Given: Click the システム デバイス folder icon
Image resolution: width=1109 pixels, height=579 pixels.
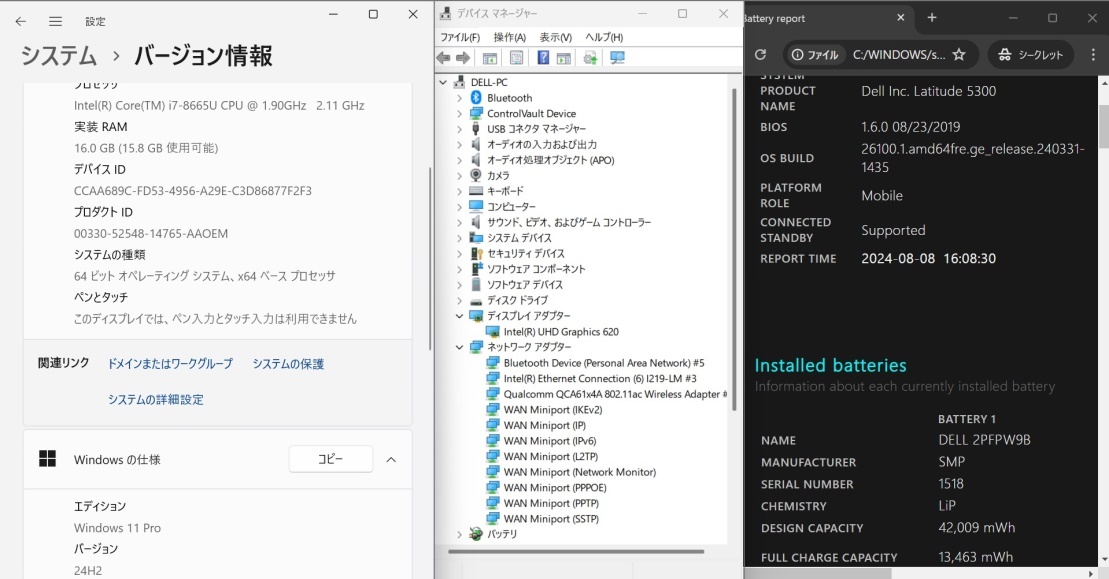Looking at the screenshot, I should coord(476,238).
